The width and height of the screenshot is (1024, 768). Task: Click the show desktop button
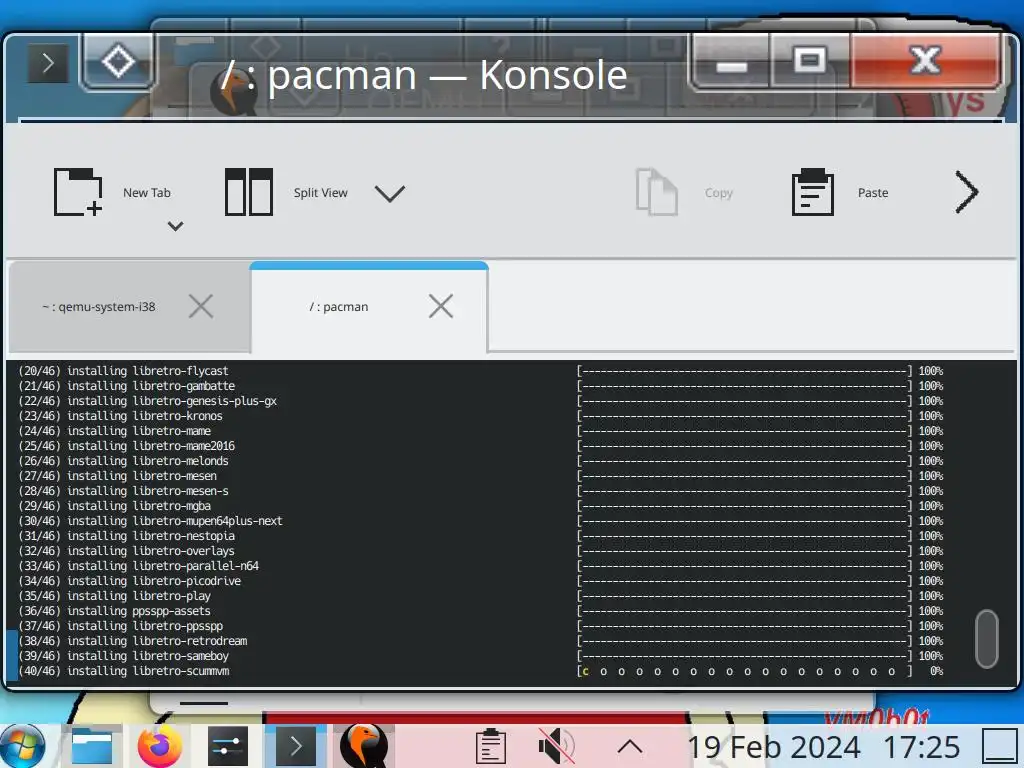1000,746
